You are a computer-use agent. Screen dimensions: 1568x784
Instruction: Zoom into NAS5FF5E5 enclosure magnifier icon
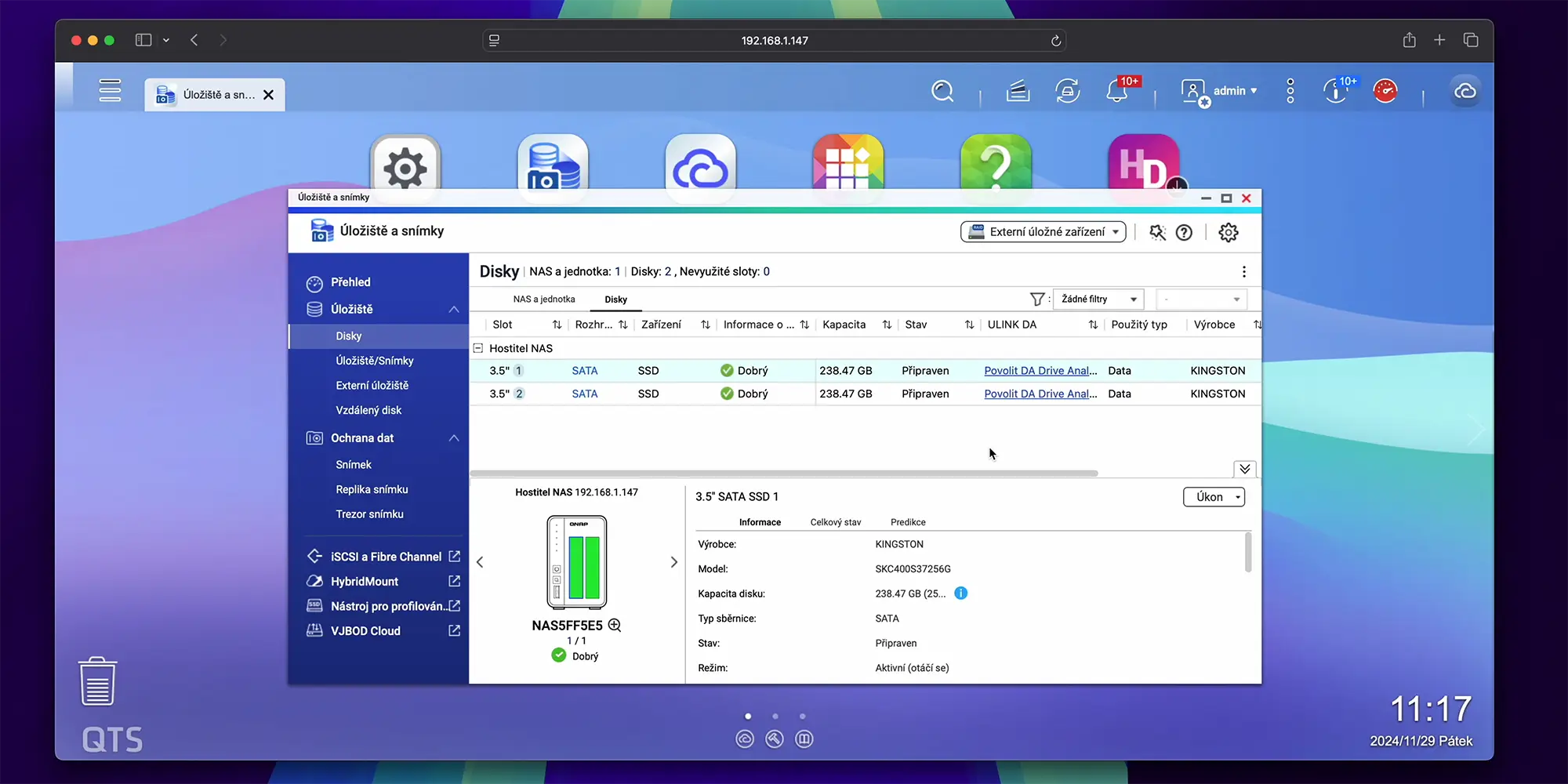[x=615, y=625]
